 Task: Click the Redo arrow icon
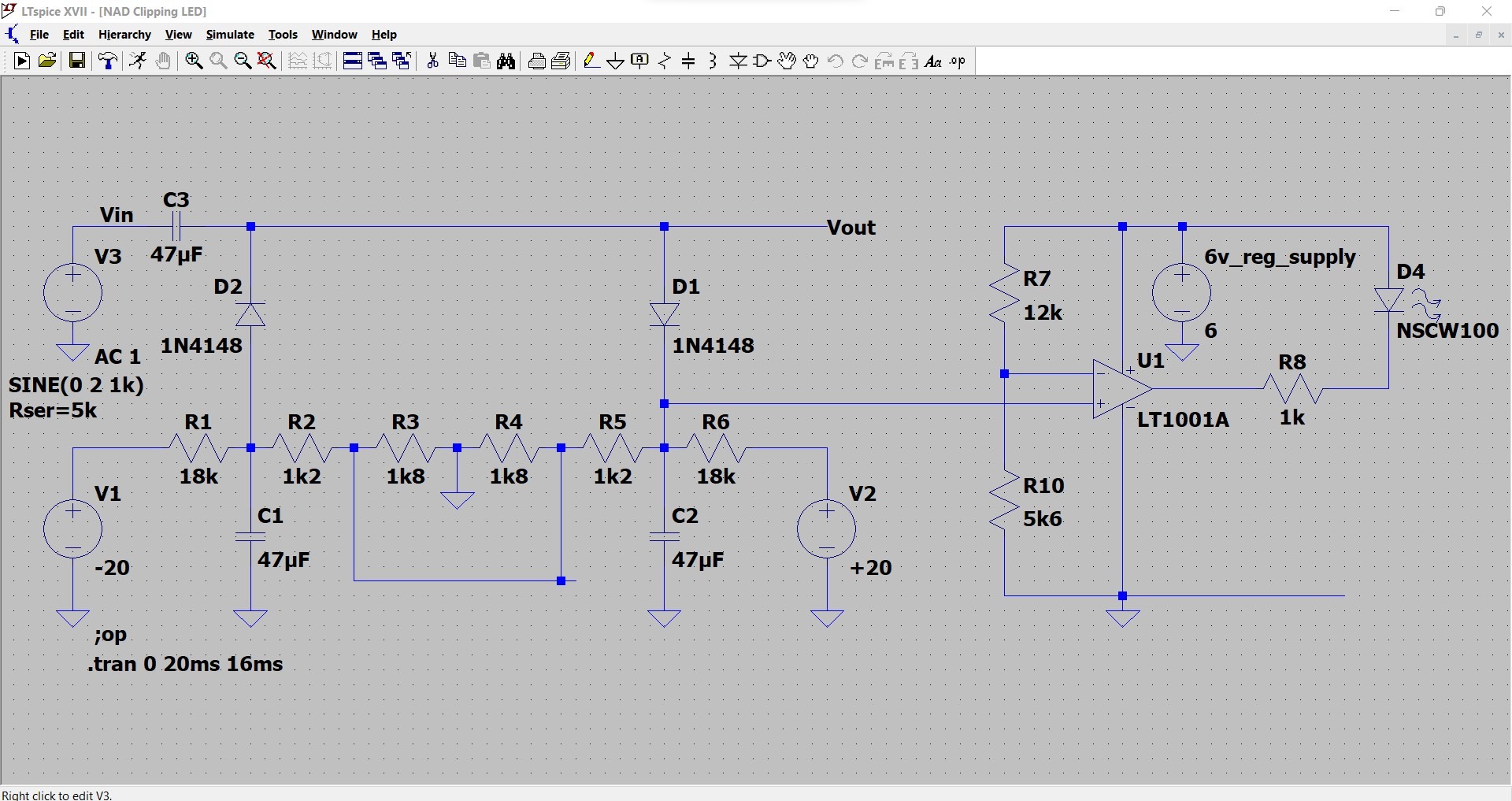tap(860, 61)
